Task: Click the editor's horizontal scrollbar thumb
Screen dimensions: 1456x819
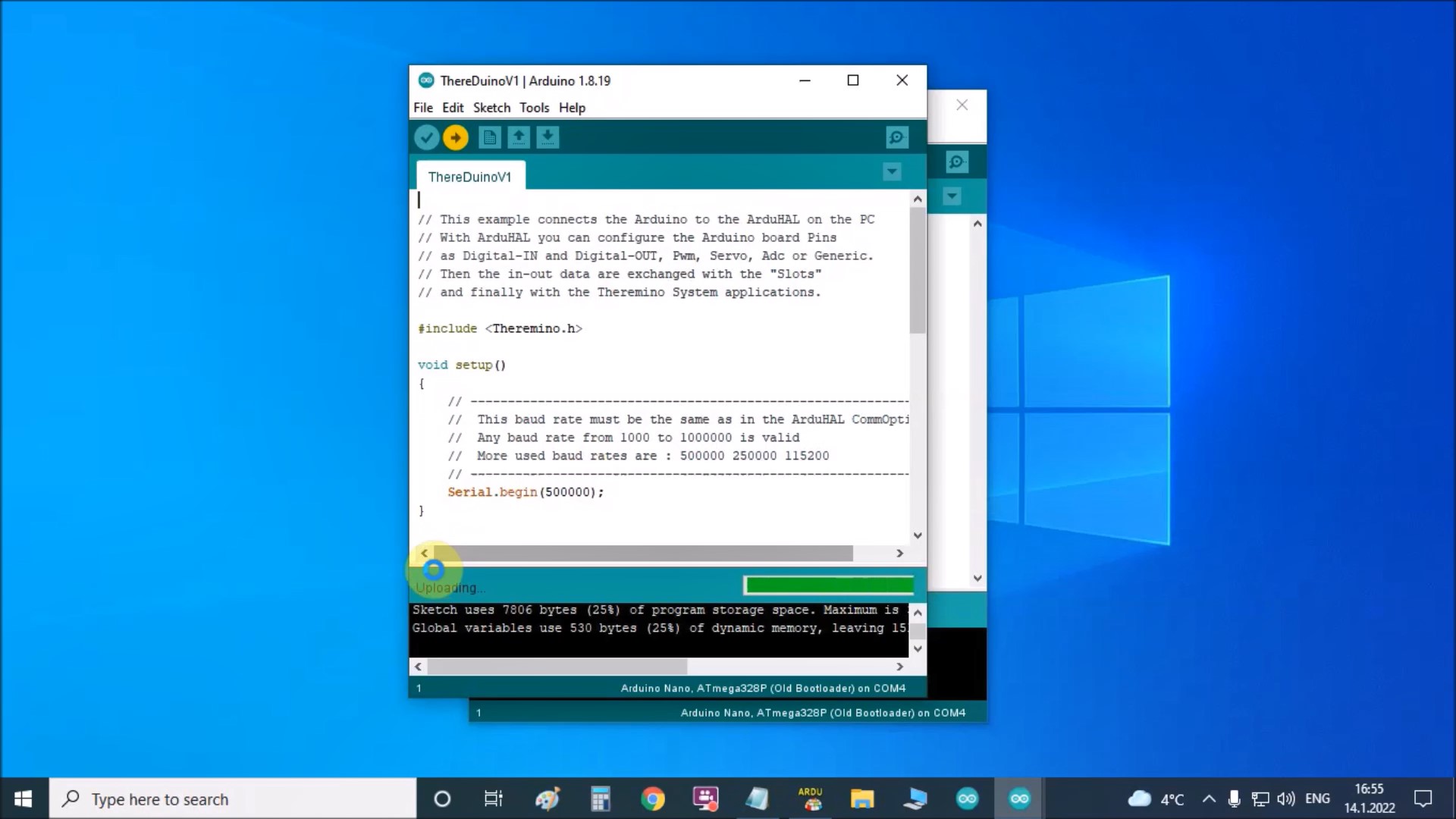Action: tap(645, 554)
